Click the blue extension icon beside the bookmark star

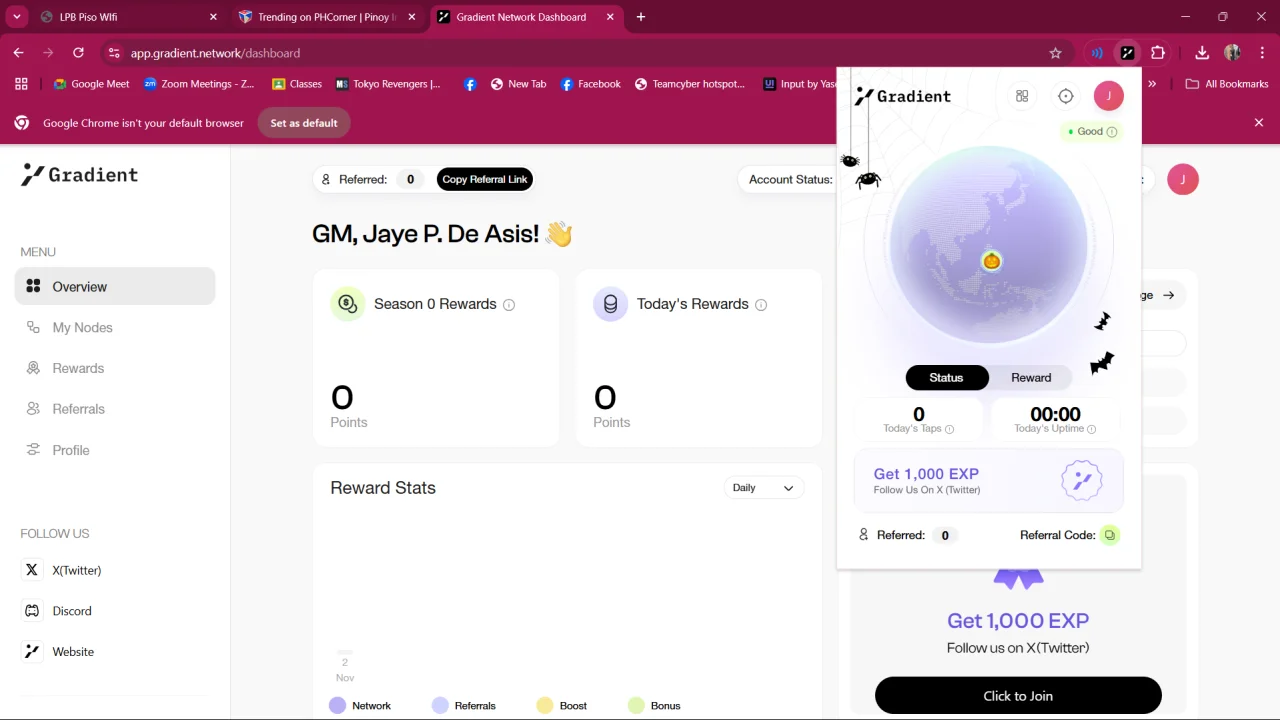coord(1097,53)
